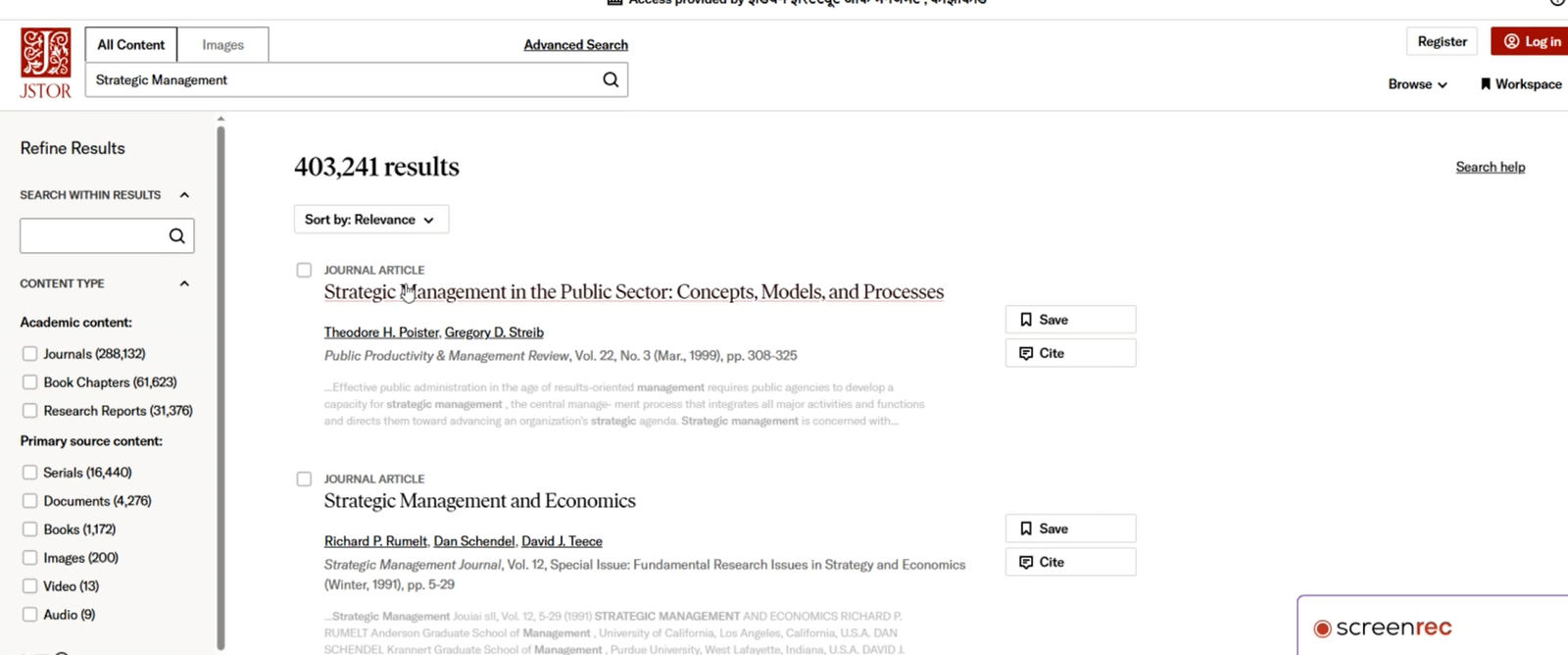Image resolution: width=1568 pixels, height=655 pixels.
Task: Click the main search magnifier icon
Action: click(611, 80)
